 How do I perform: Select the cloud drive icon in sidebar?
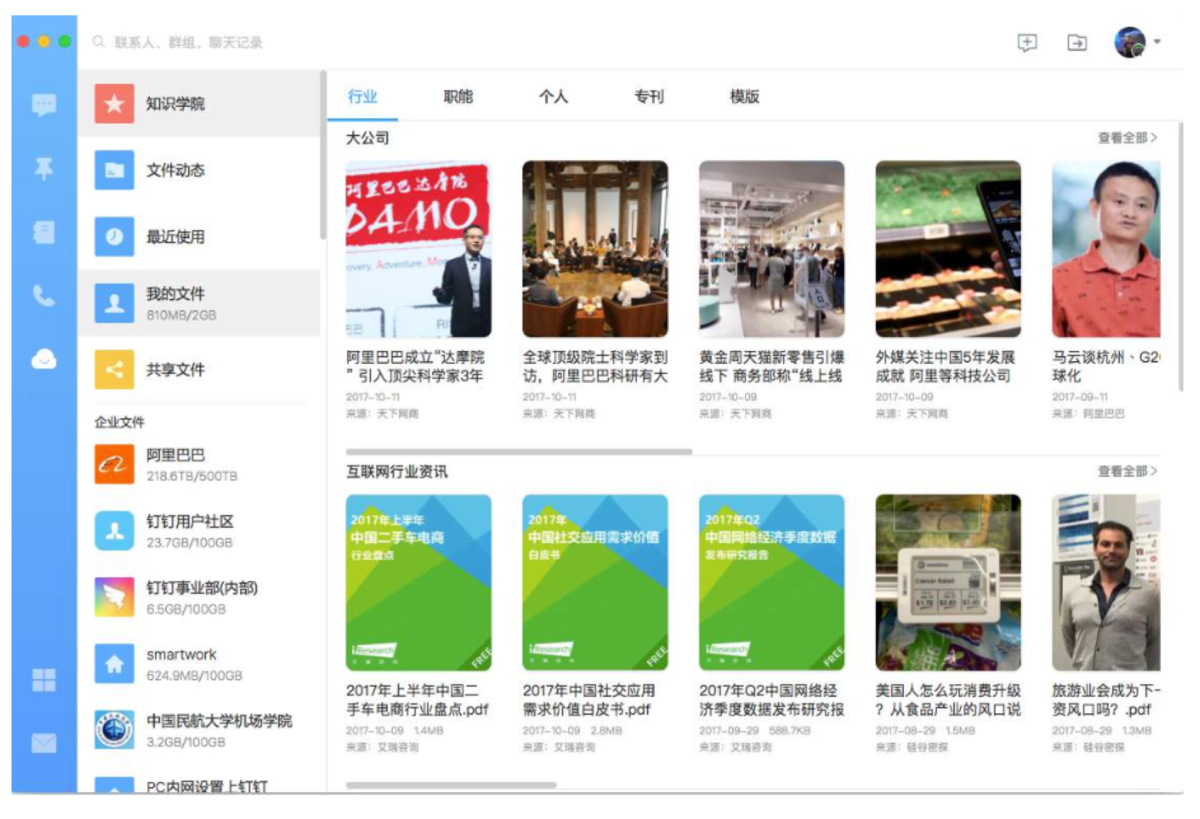tap(44, 359)
